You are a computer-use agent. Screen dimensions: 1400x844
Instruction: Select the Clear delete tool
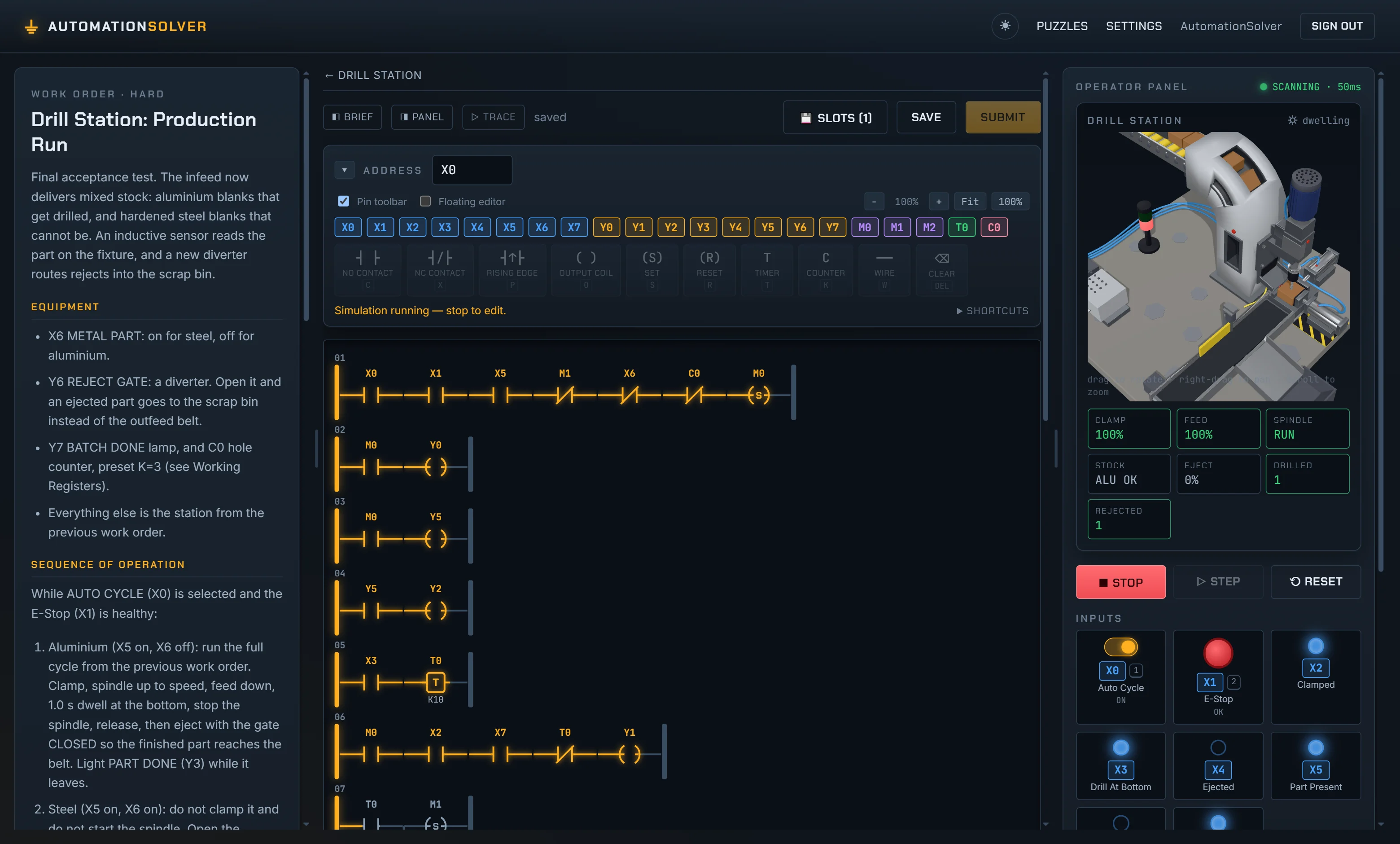point(941,270)
